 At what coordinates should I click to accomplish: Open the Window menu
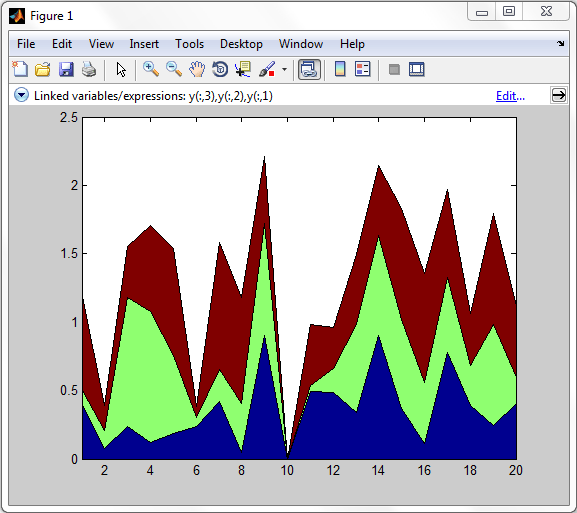[x=301, y=44]
